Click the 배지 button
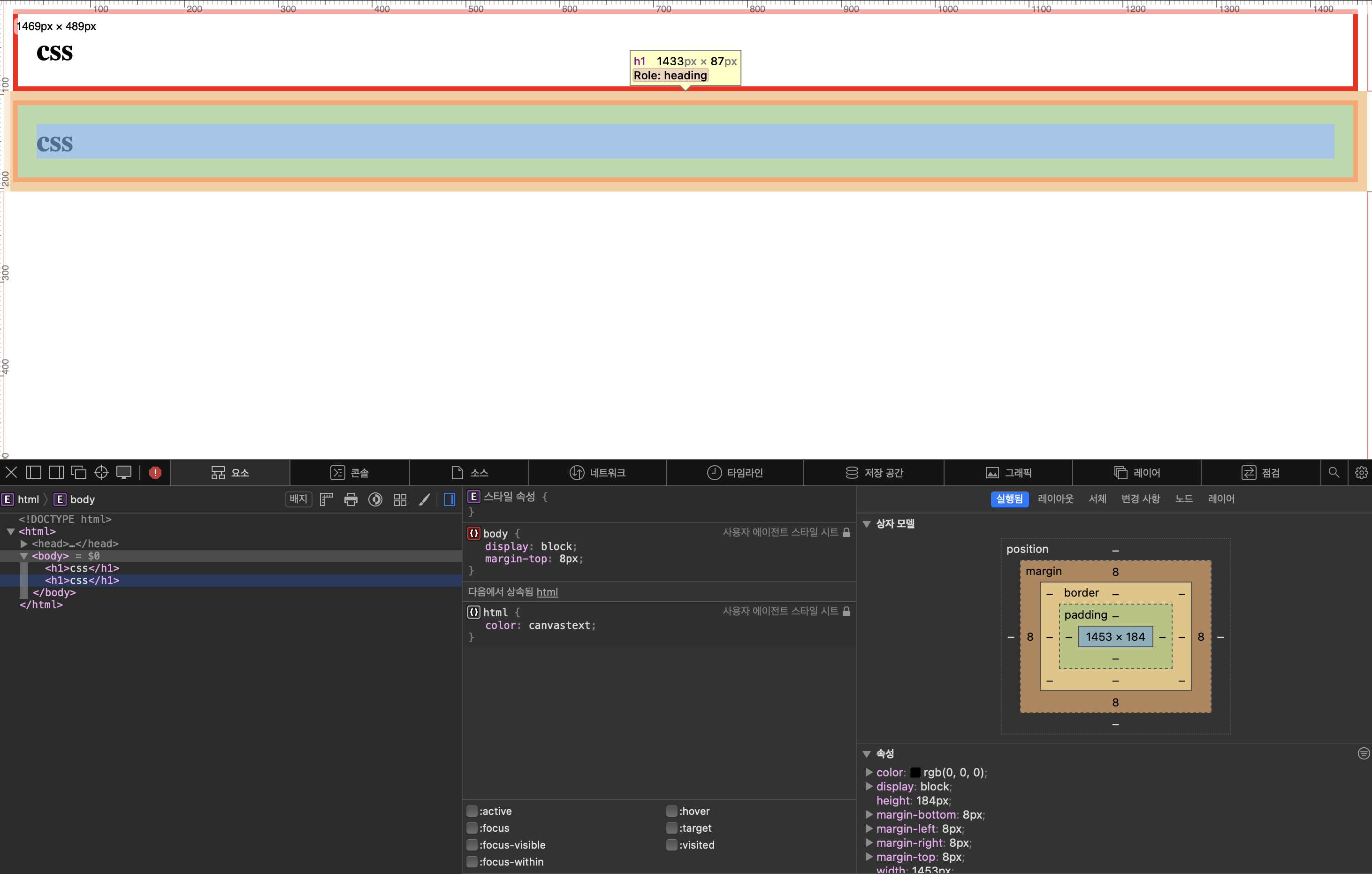The image size is (1372, 874). 298,499
